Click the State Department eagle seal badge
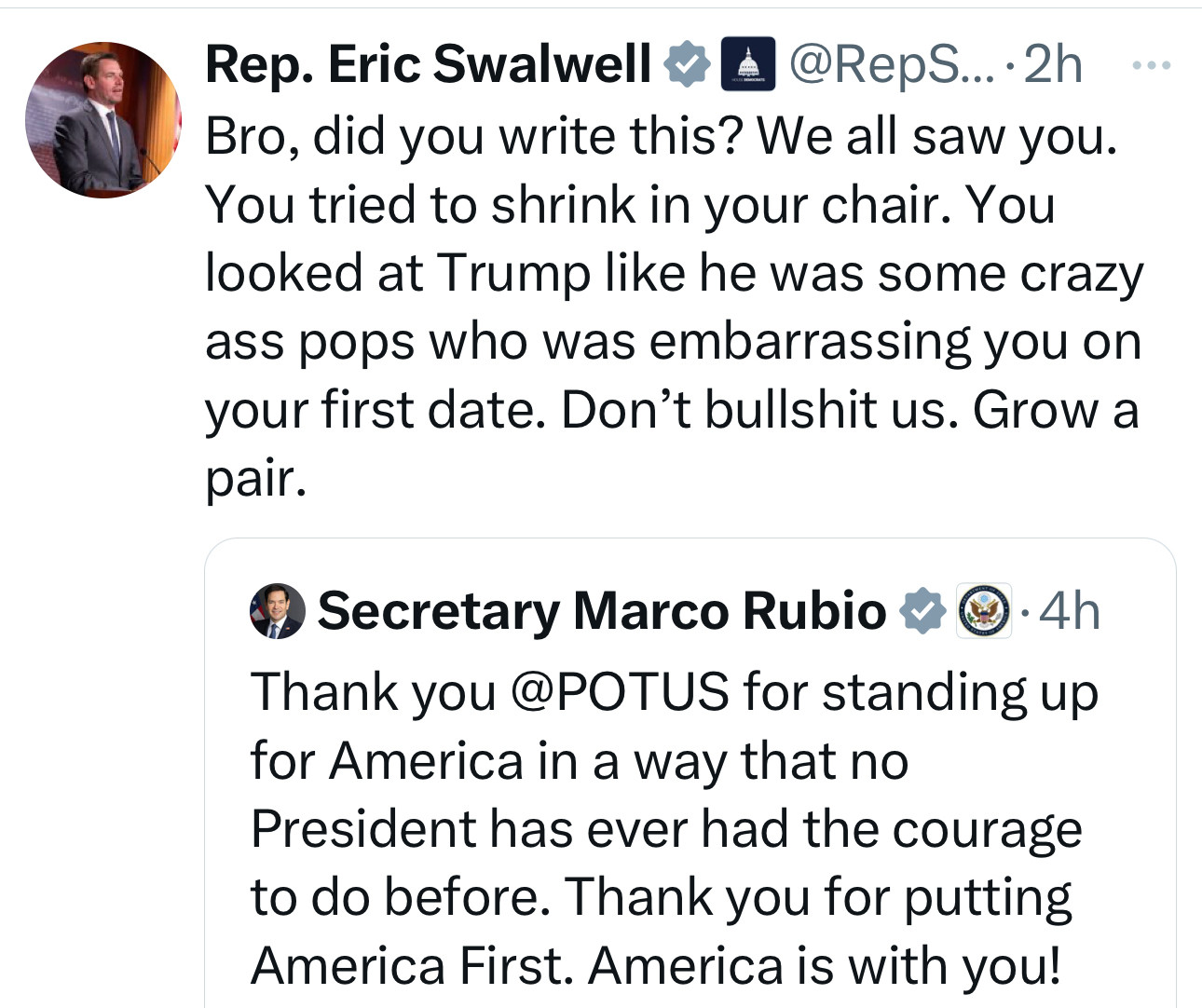The height and width of the screenshot is (1008, 1202). (984, 611)
